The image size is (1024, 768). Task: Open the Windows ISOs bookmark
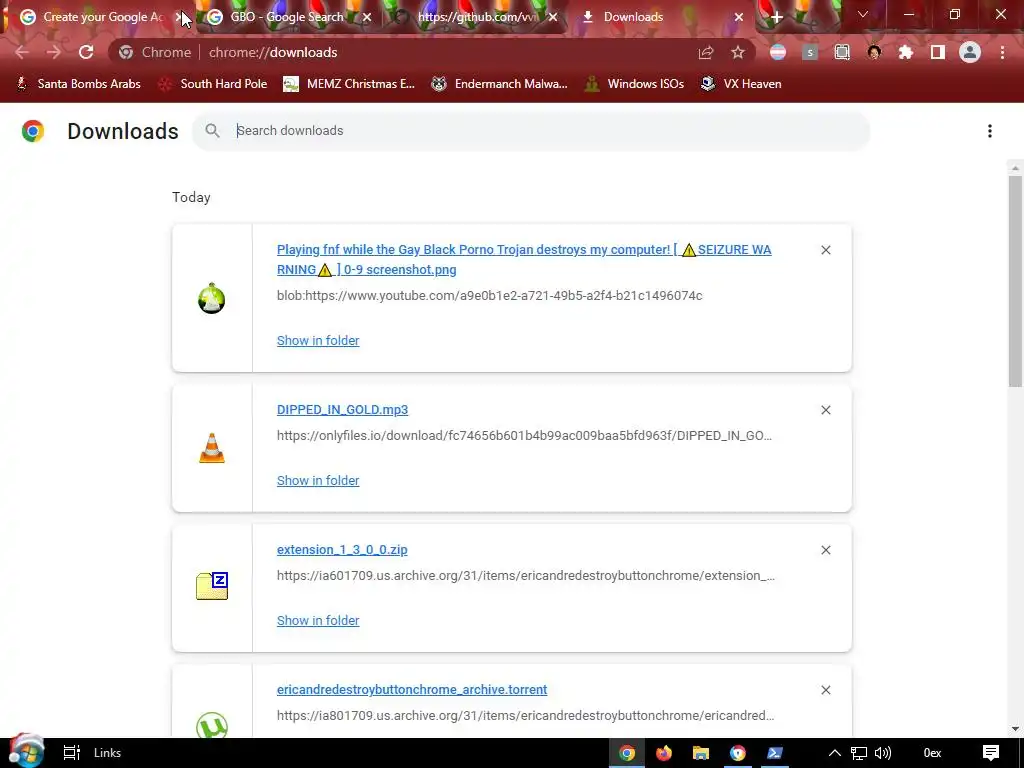pyautogui.click(x=634, y=84)
